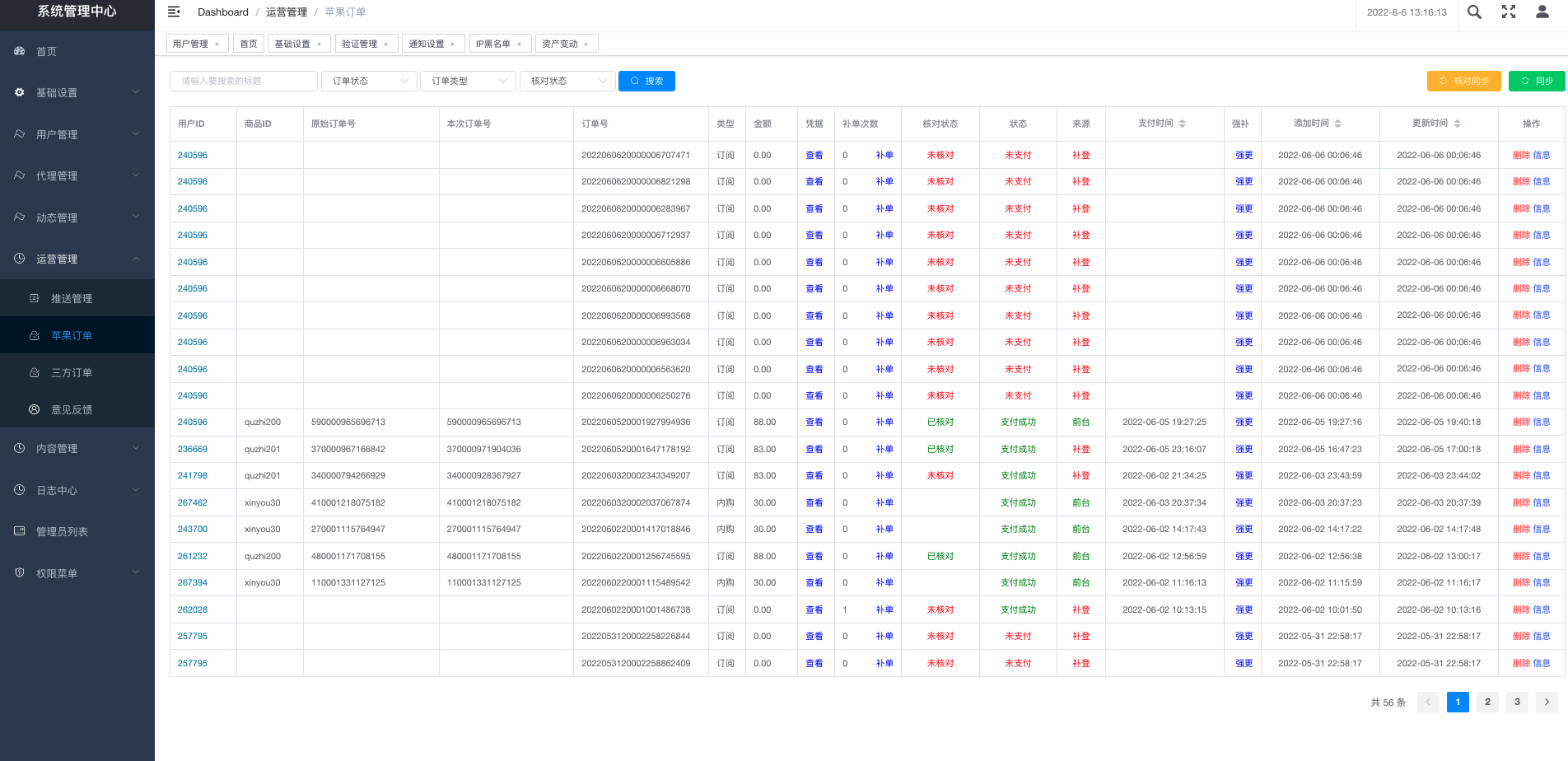Click the 苹果订单 submenu icon
This screenshot has width=1568, height=761.
(x=35, y=335)
